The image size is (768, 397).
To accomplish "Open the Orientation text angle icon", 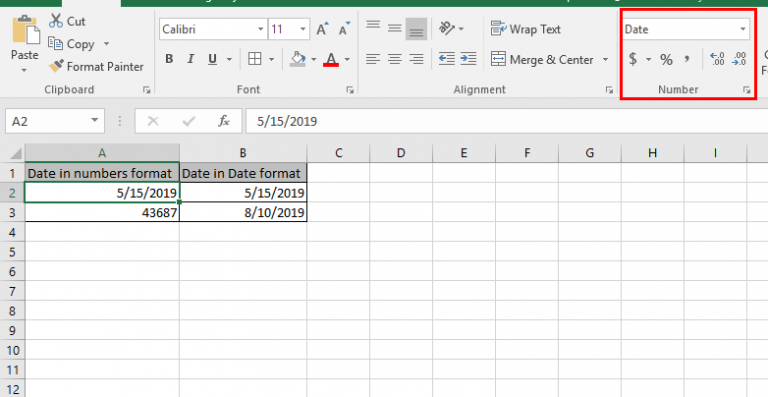I will [x=447, y=28].
